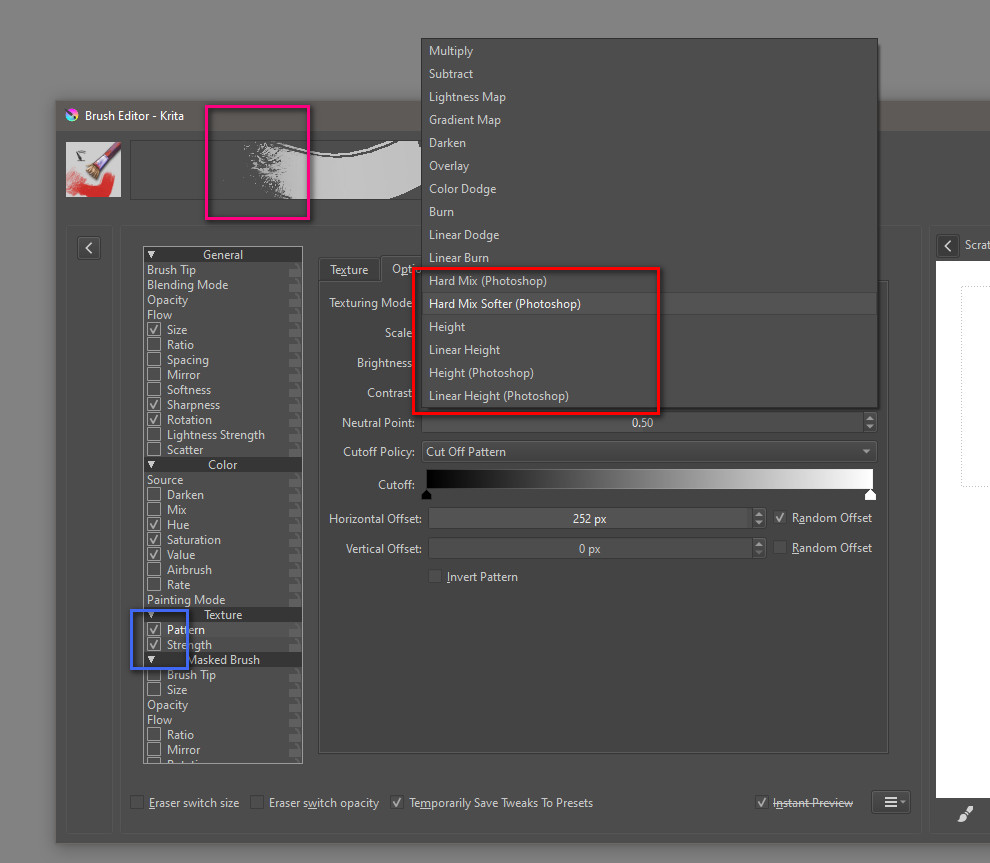Decrease Vertical Offset with down arrow
Viewport: 990px width, 863px height.
(759, 553)
